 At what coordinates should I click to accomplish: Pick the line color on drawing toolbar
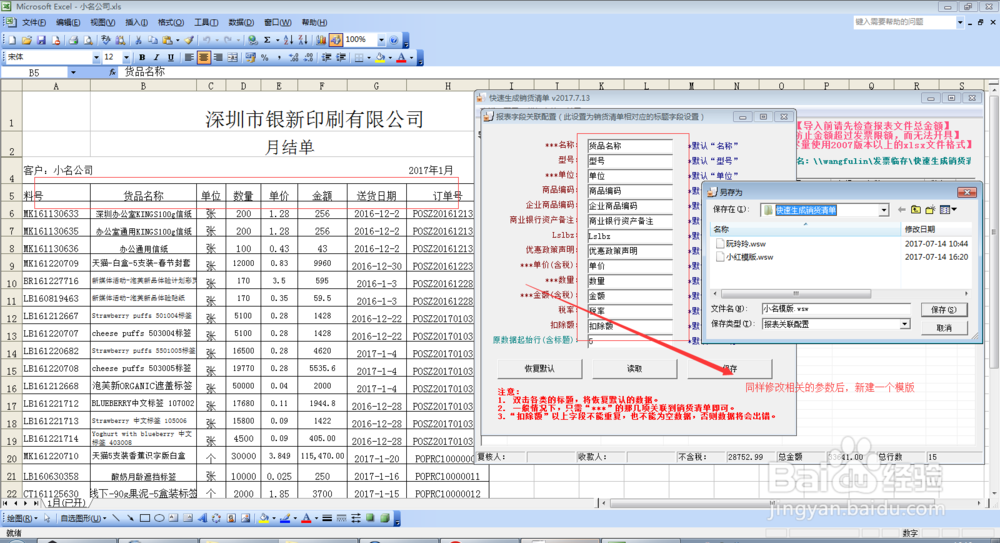(284, 518)
